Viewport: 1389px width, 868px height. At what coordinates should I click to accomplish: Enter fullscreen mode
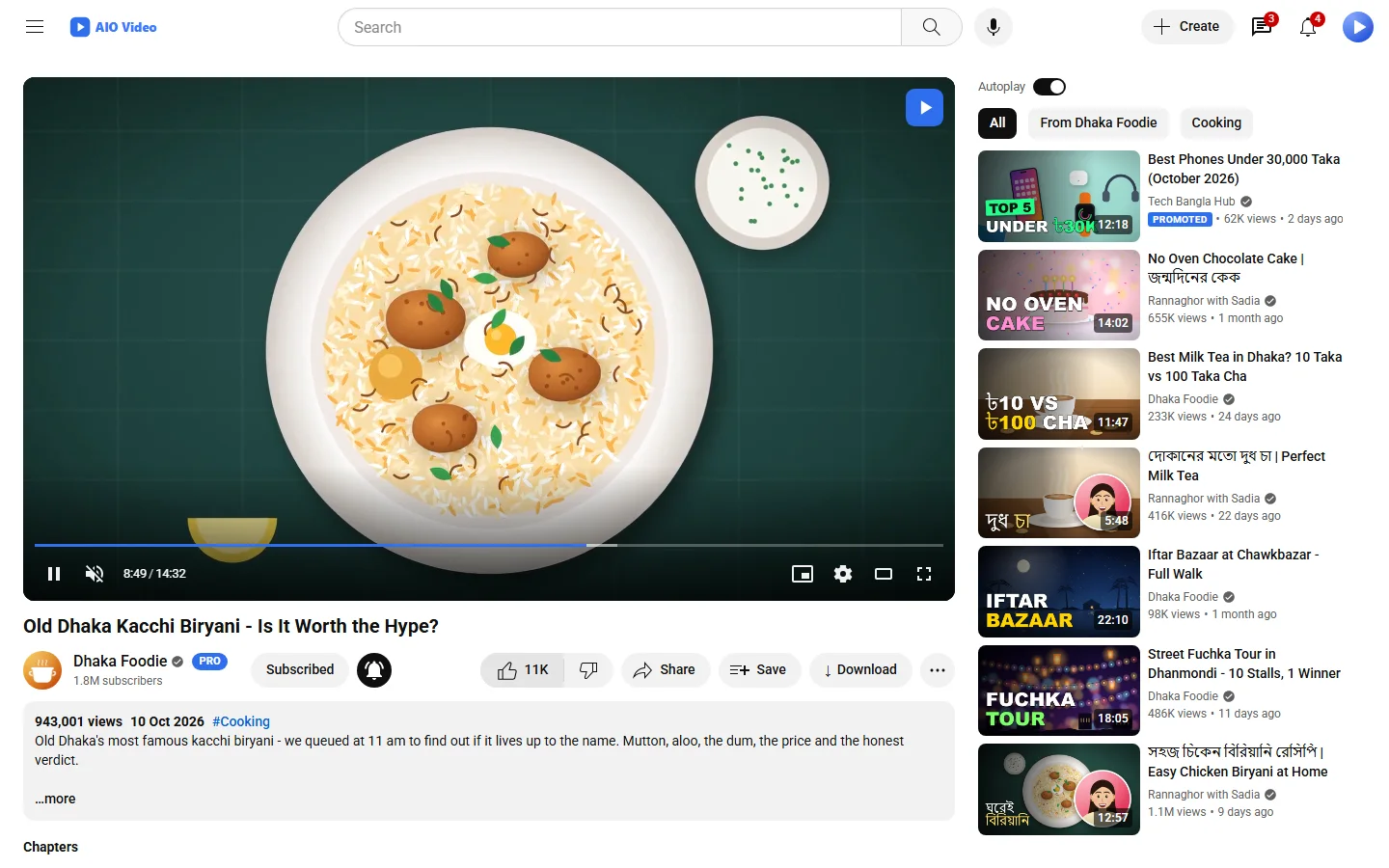tap(924, 574)
